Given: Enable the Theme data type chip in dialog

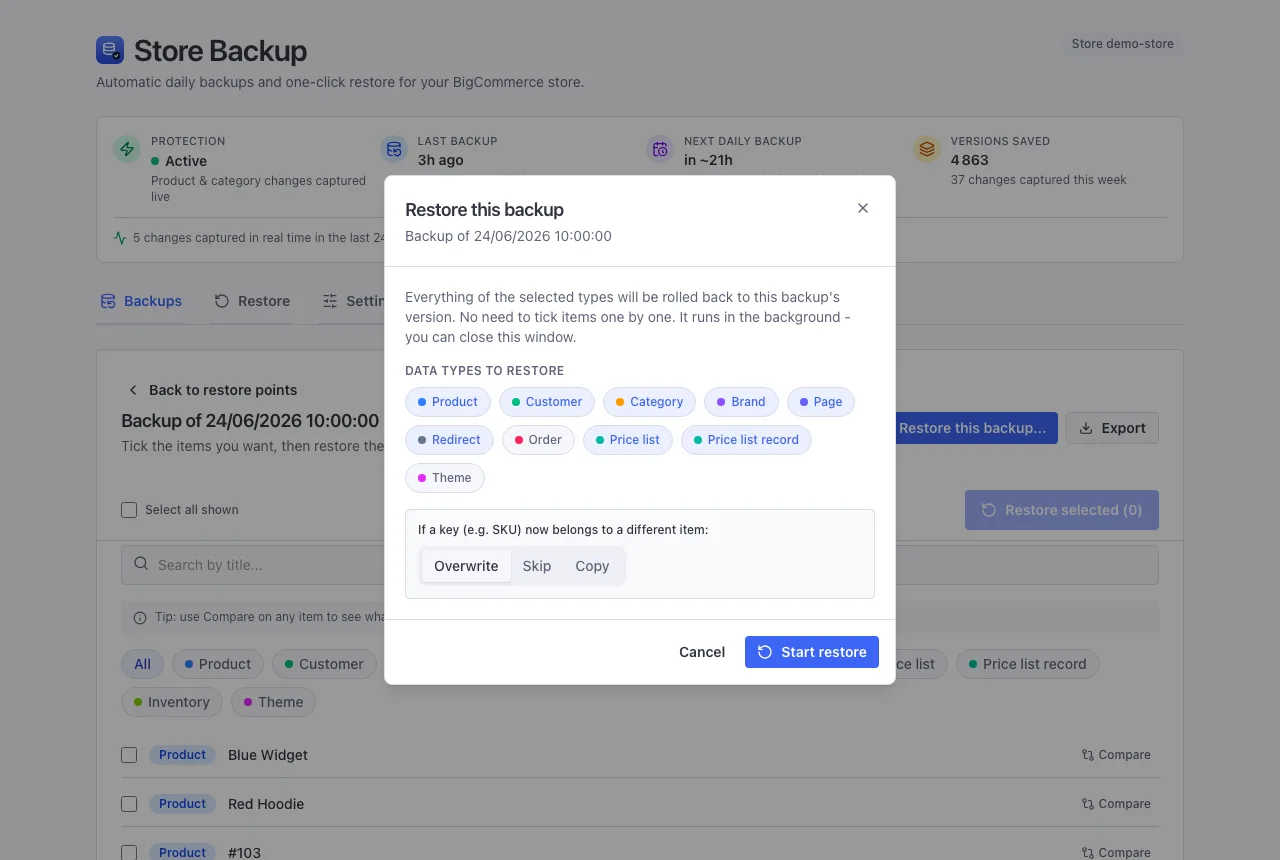Looking at the screenshot, I should click(x=445, y=478).
